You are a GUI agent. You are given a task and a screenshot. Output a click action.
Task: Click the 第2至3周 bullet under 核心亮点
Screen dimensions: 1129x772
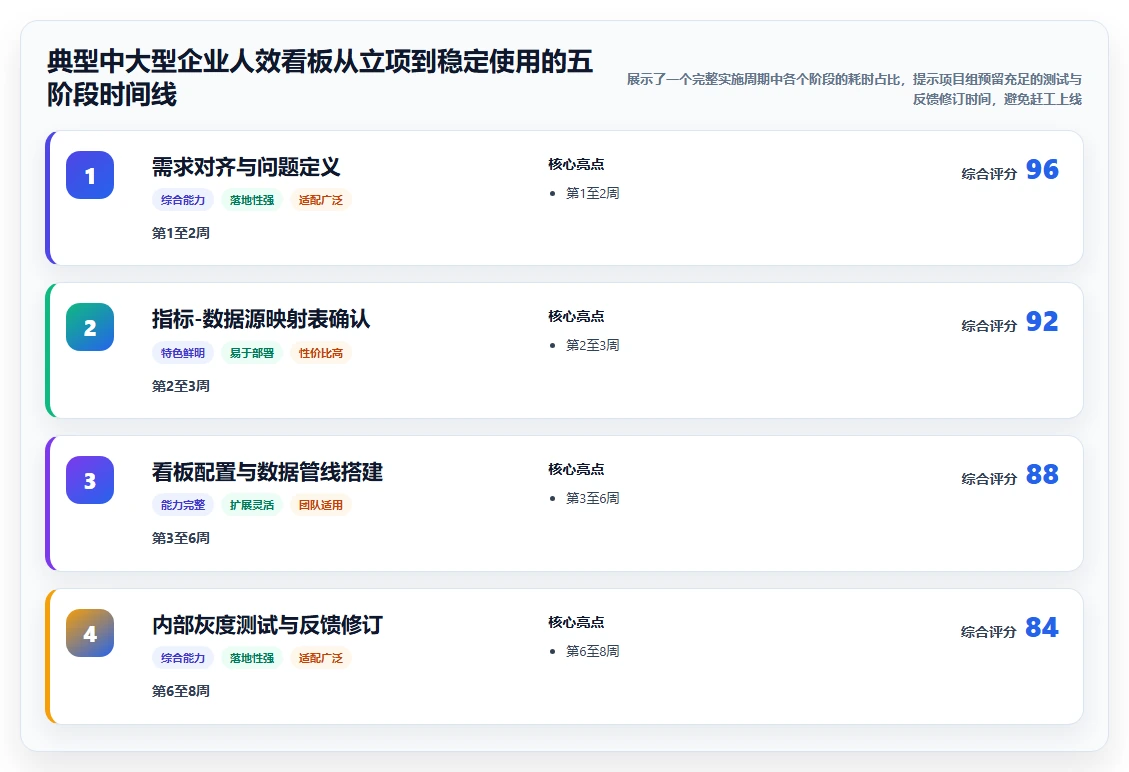click(x=593, y=345)
